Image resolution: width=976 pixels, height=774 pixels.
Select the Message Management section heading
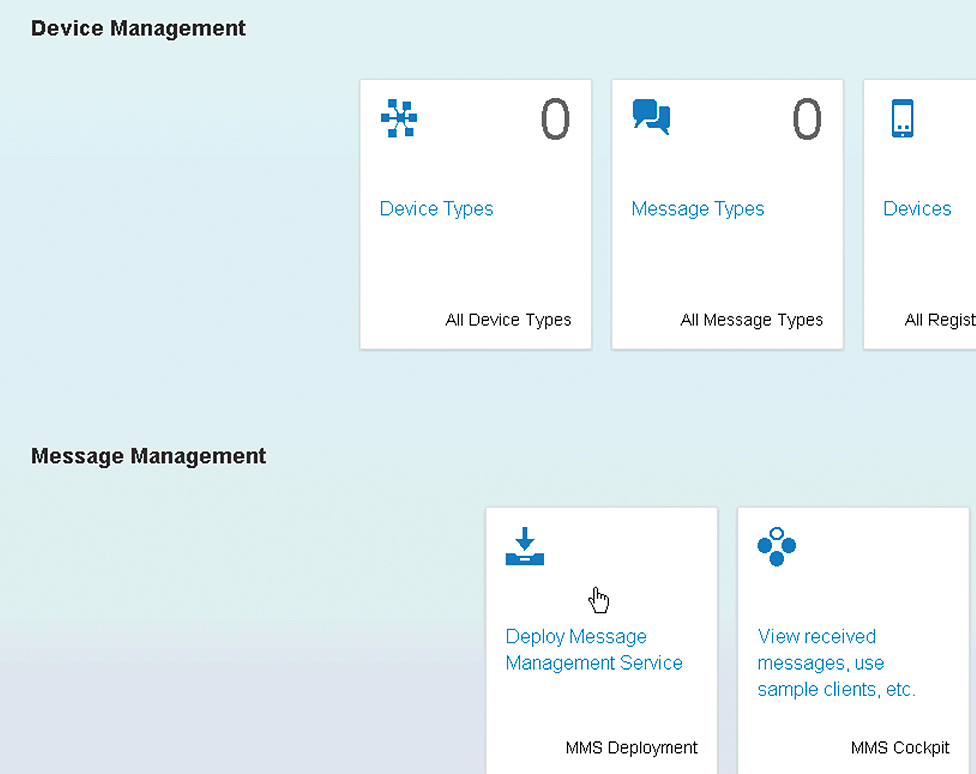pos(148,457)
